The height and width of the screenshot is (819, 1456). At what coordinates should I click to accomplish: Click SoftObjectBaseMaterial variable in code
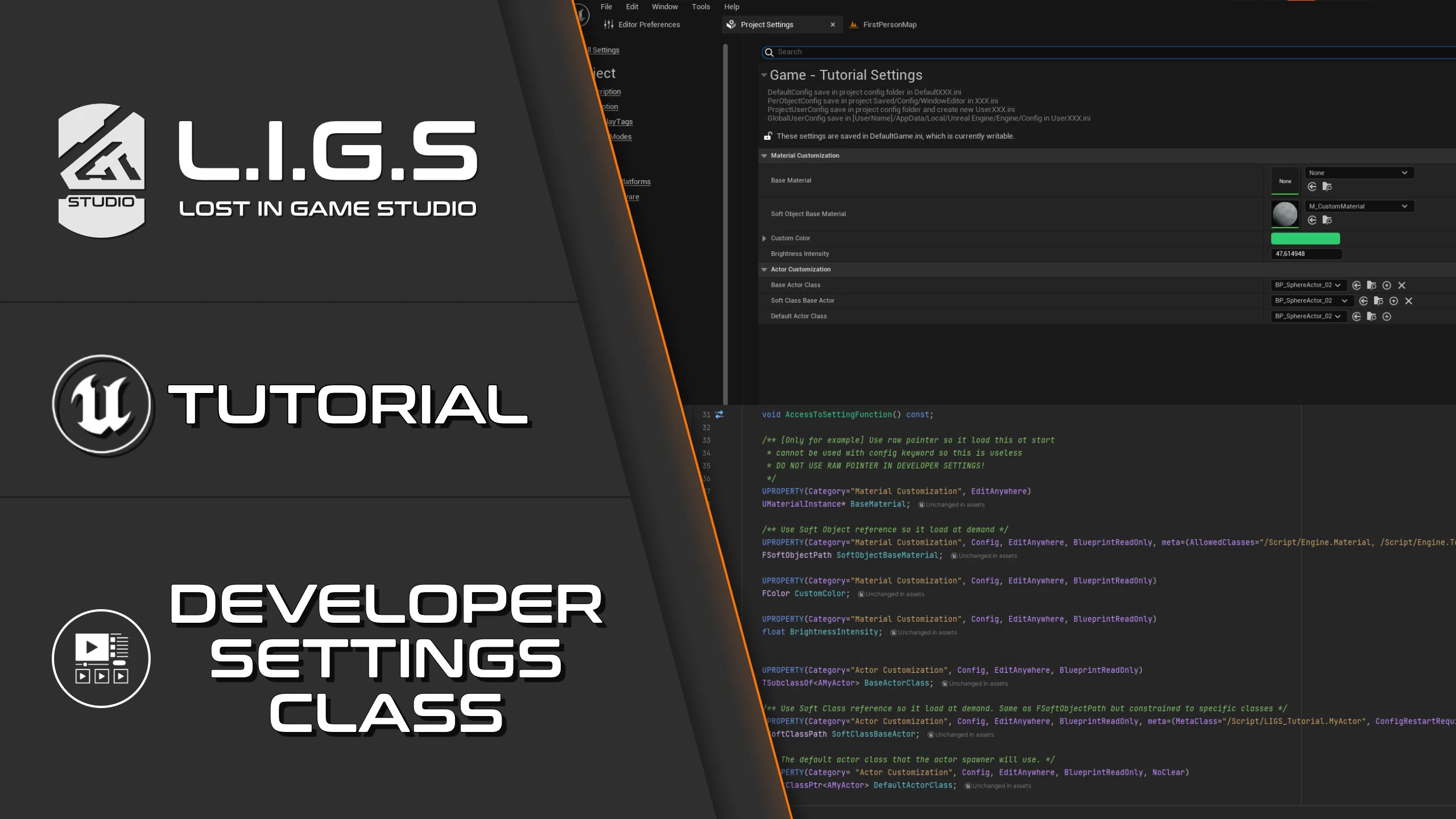click(887, 555)
